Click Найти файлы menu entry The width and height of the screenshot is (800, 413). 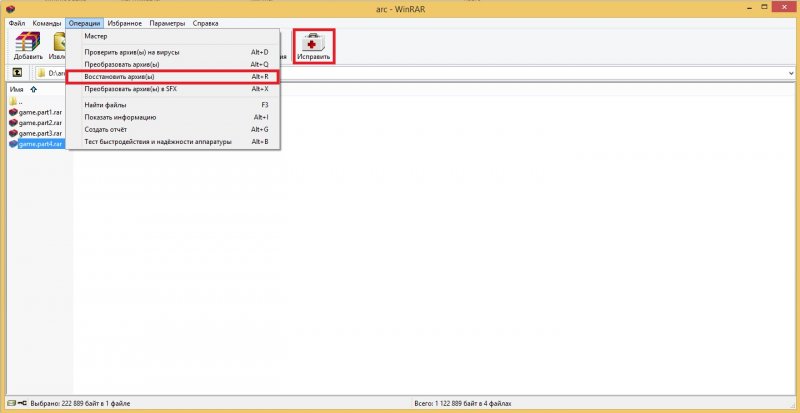[107, 105]
